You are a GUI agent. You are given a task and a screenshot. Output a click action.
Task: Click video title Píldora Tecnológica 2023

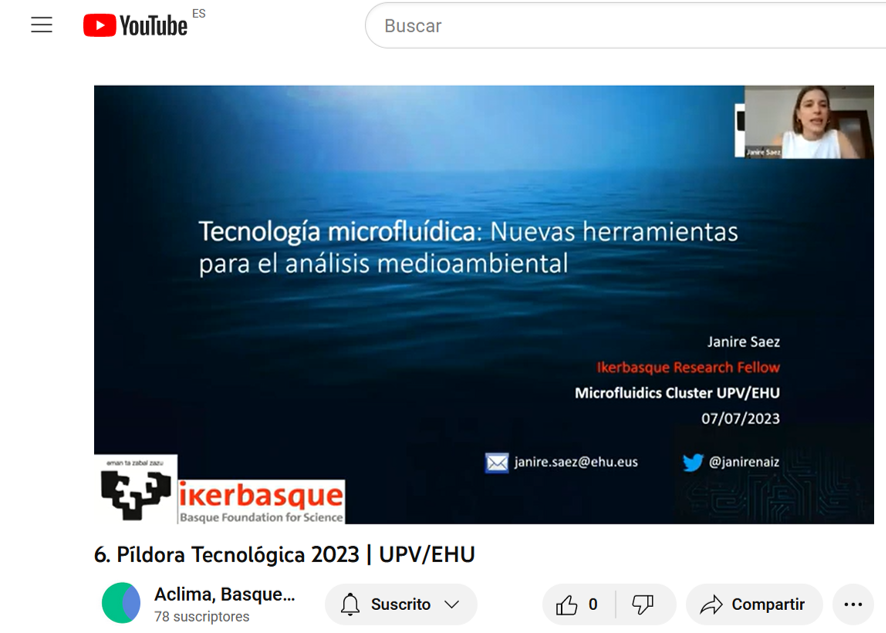point(284,555)
